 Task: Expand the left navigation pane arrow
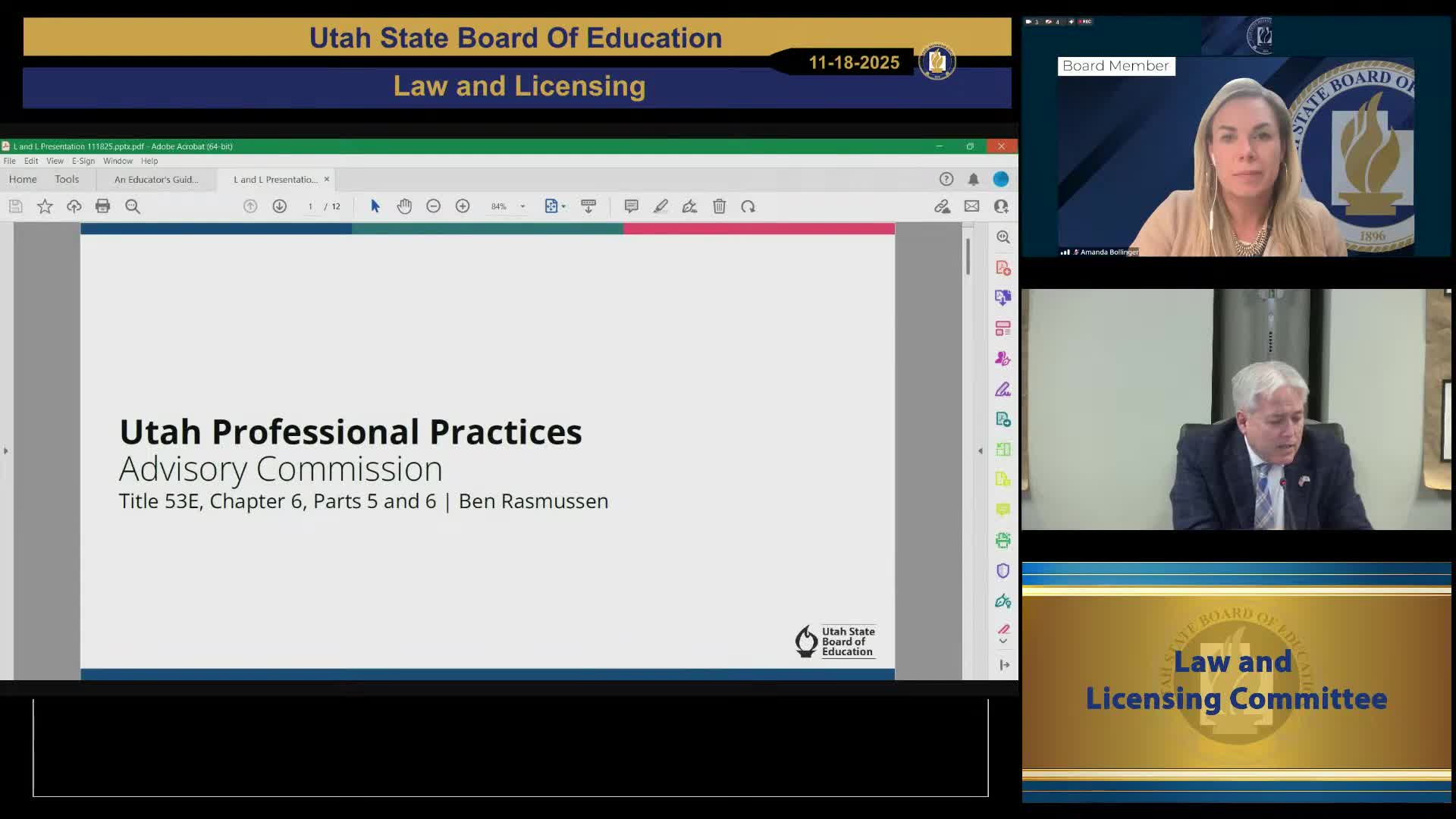(x=6, y=450)
